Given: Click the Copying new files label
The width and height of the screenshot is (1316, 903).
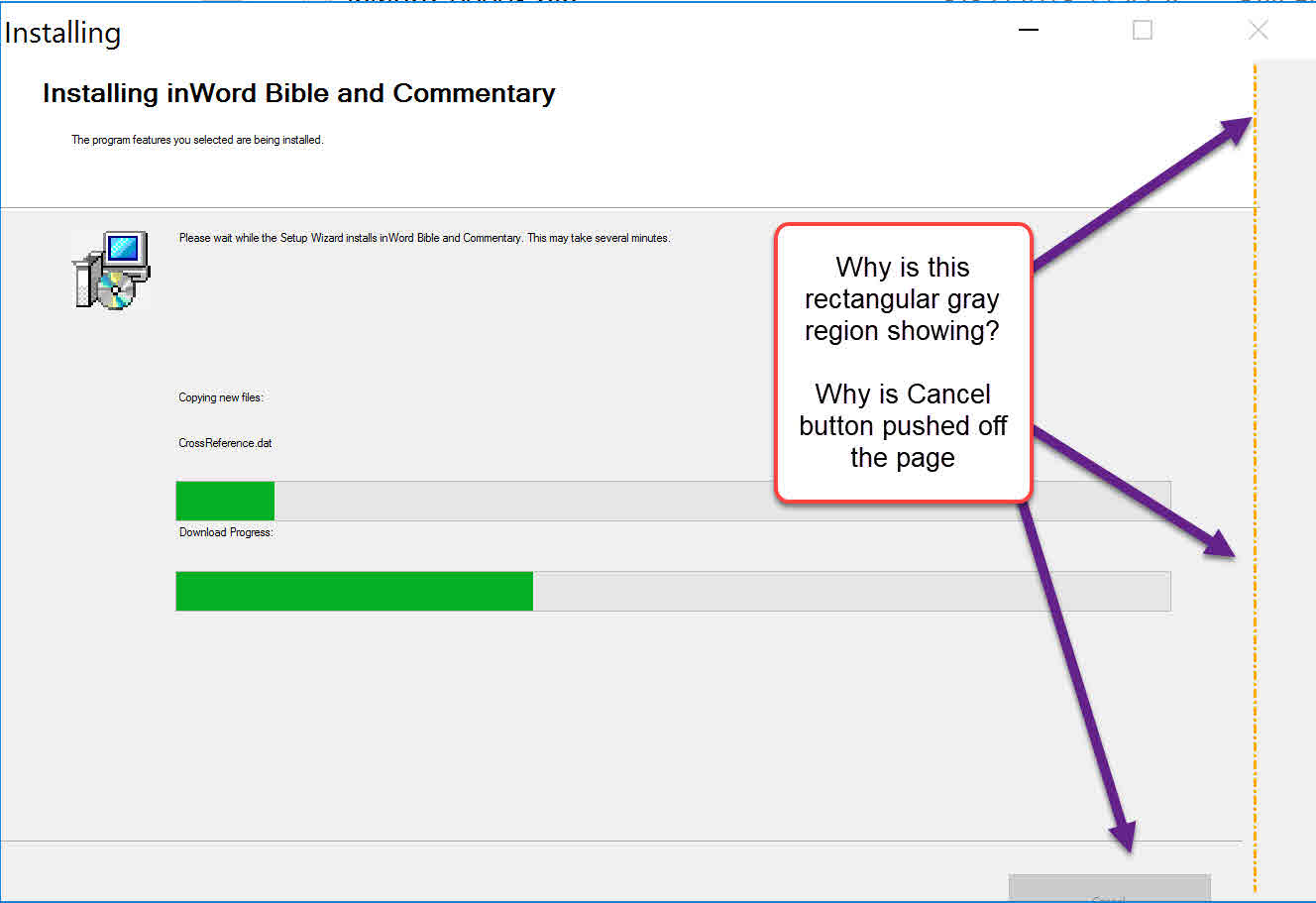Looking at the screenshot, I should tap(220, 397).
